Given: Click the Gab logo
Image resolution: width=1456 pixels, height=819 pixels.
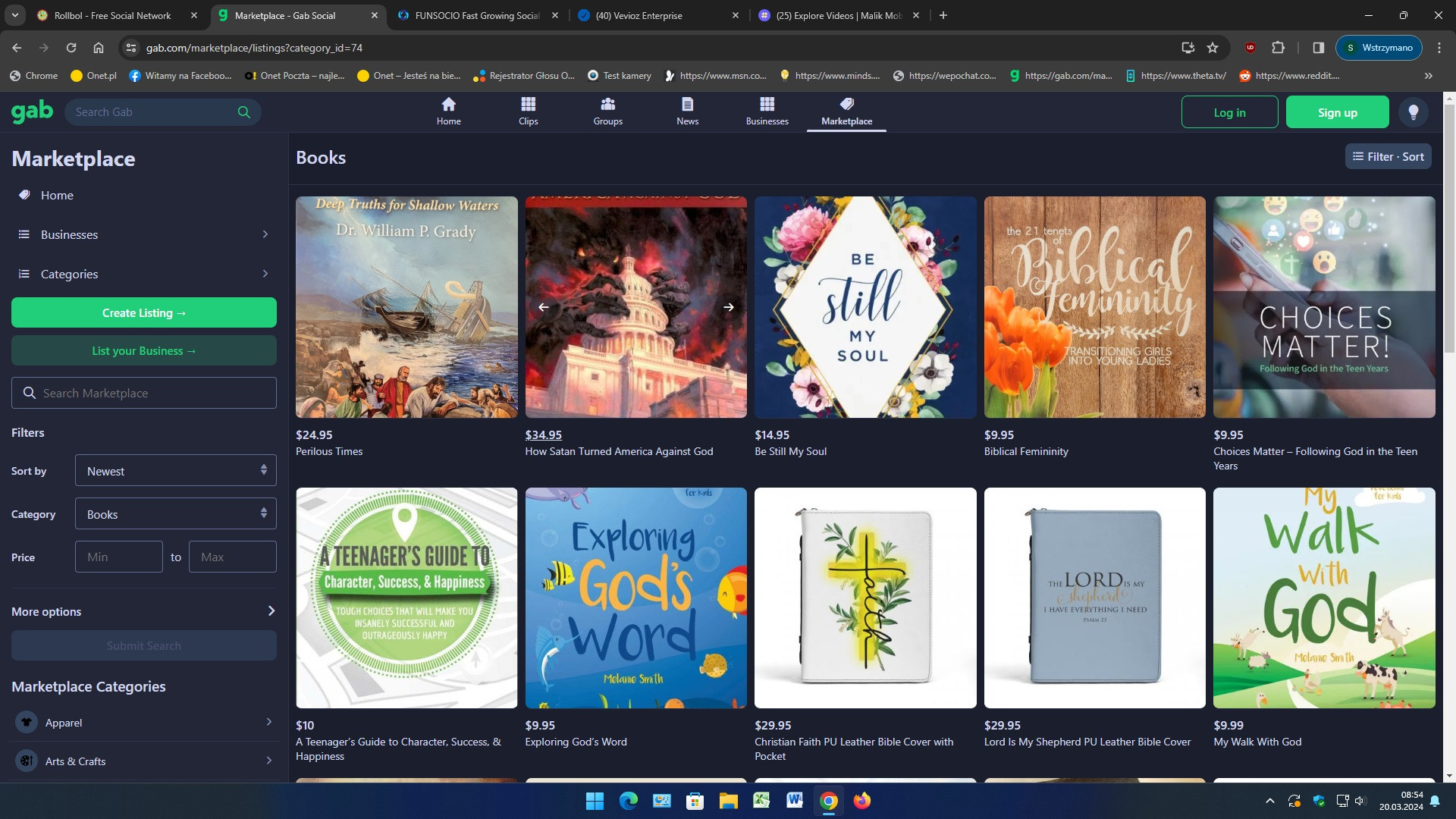Looking at the screenshot, I should coord(32,111).
